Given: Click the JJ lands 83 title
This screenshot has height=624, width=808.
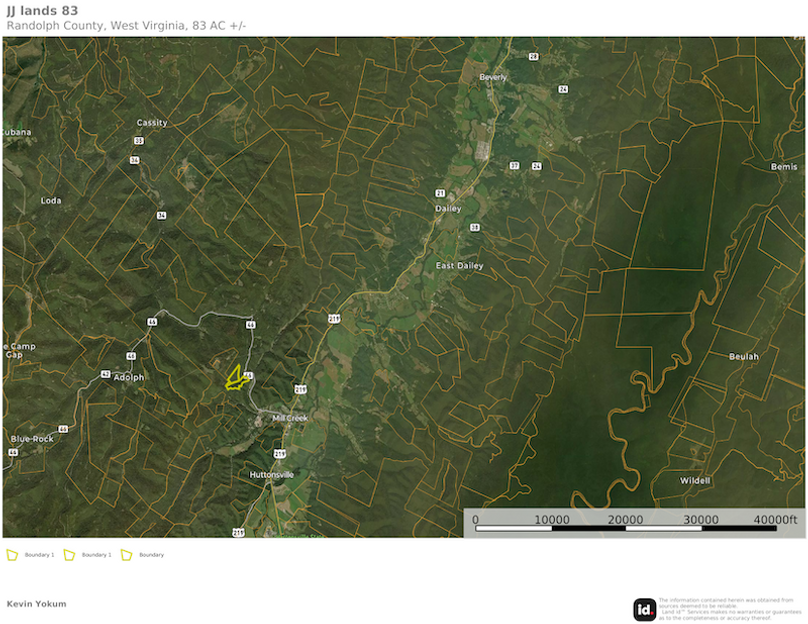Looking at the screenshot, I should point(43,12).
